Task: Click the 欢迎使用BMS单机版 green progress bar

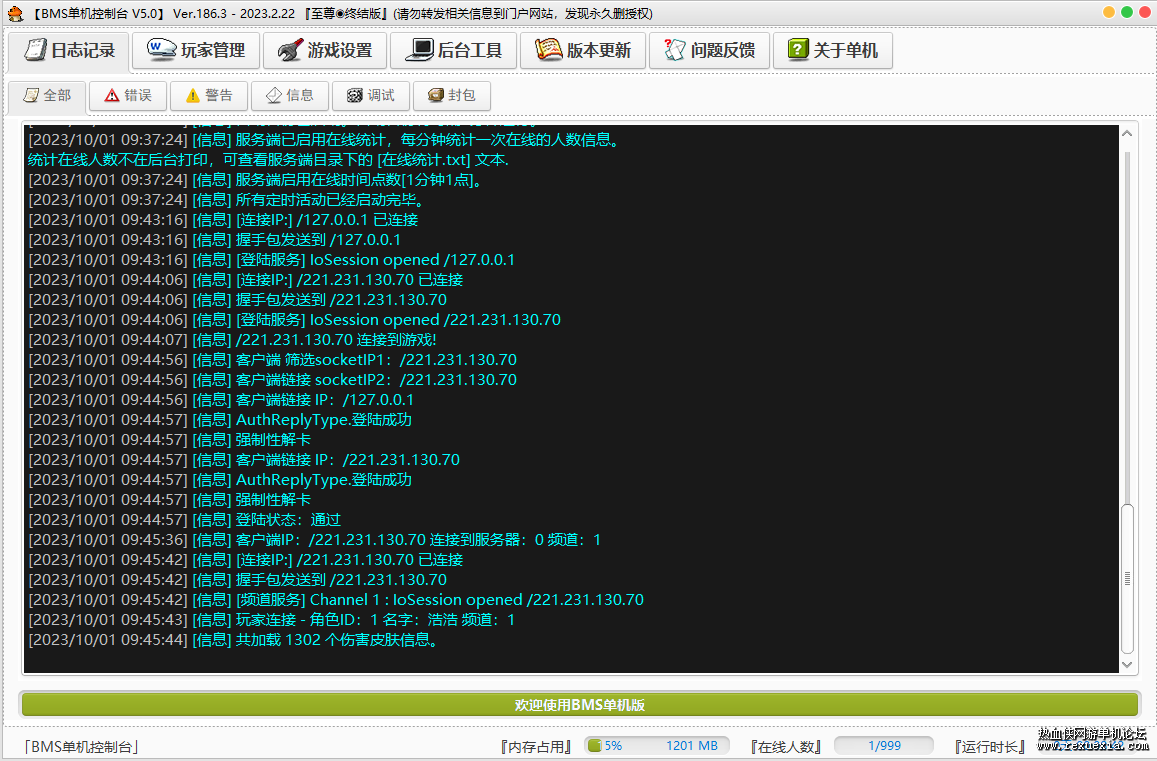Action: point(580,705)
